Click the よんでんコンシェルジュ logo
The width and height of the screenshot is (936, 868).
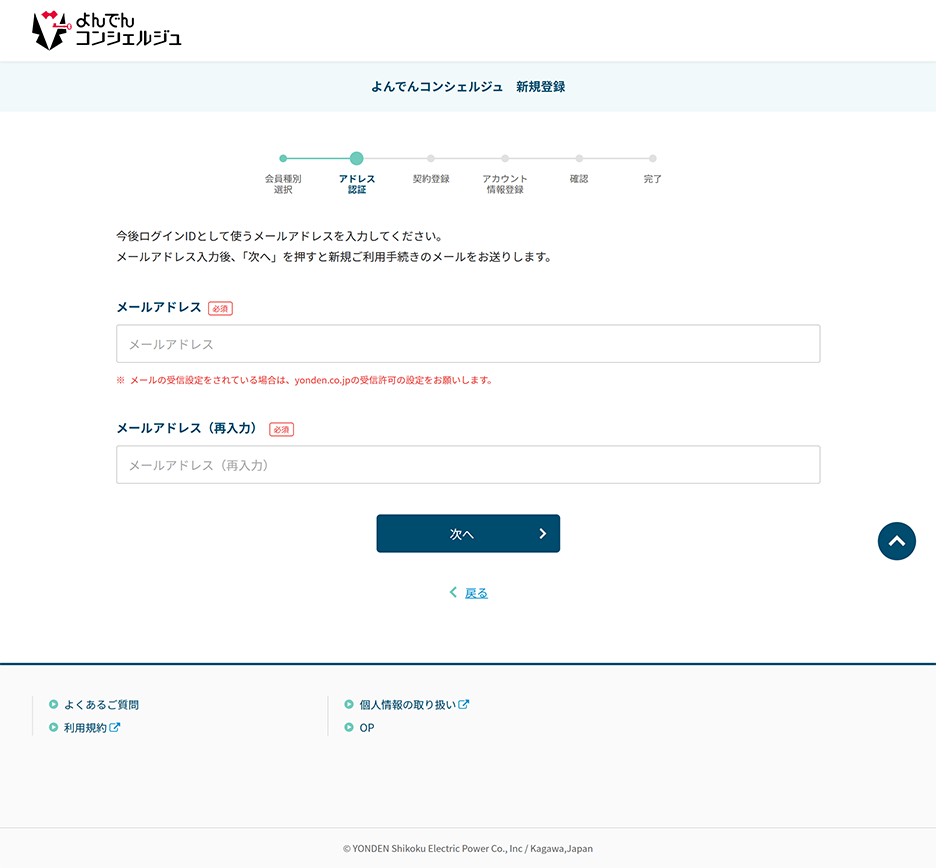coord(105,30)
